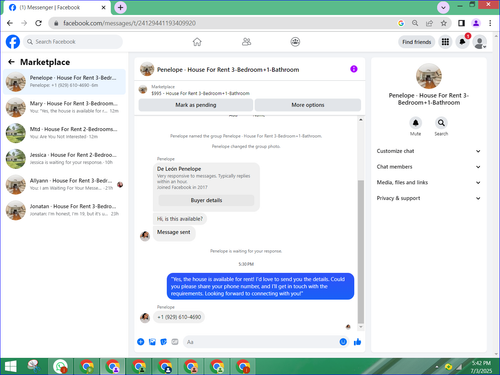Viewport: 500px width, 375px height.
Task: Click the browser address bar URL
Action: coord(129,23)
